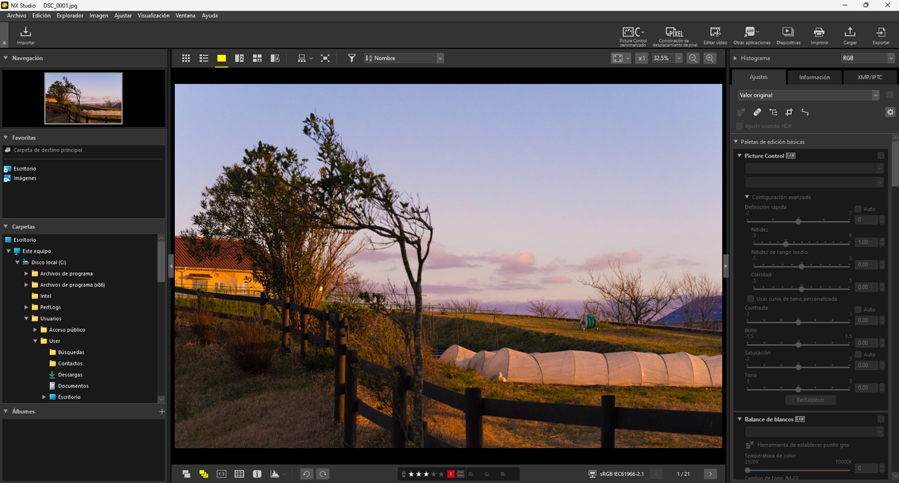Click the filter funnel icon
The image size is (899, 483).
[351, 59]
